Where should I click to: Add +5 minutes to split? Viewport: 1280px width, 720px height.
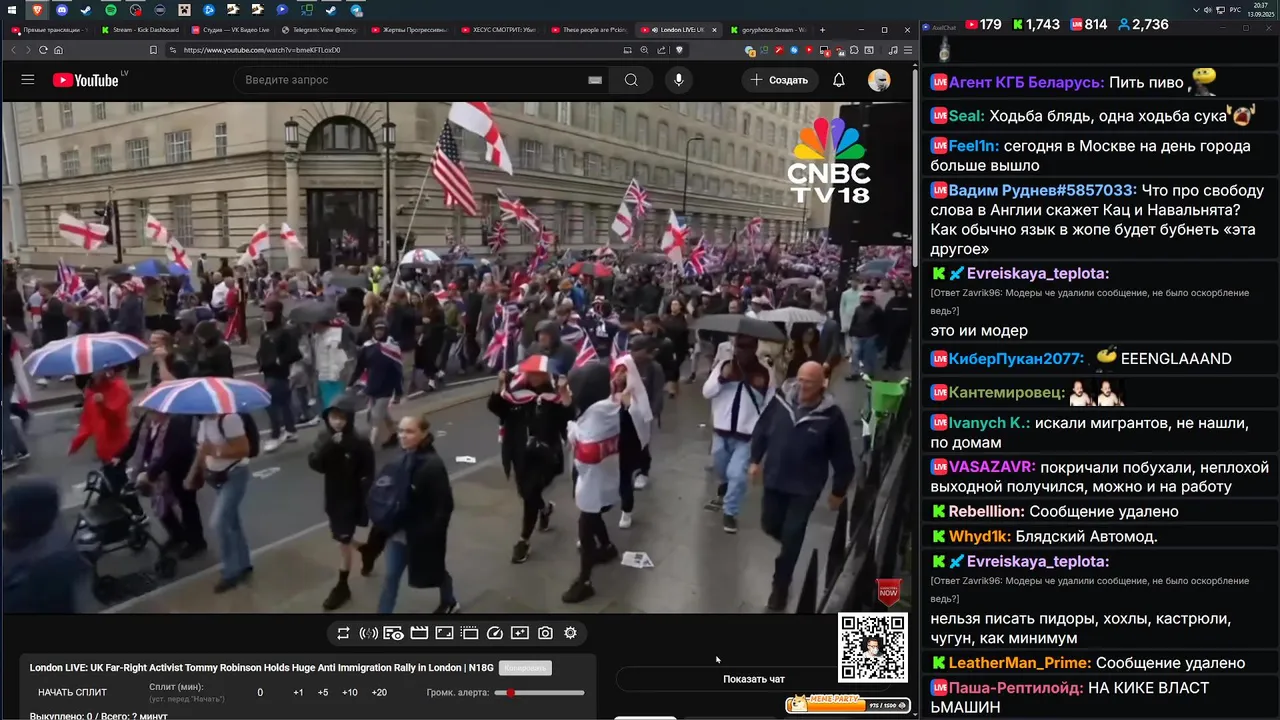coord(323,693)
